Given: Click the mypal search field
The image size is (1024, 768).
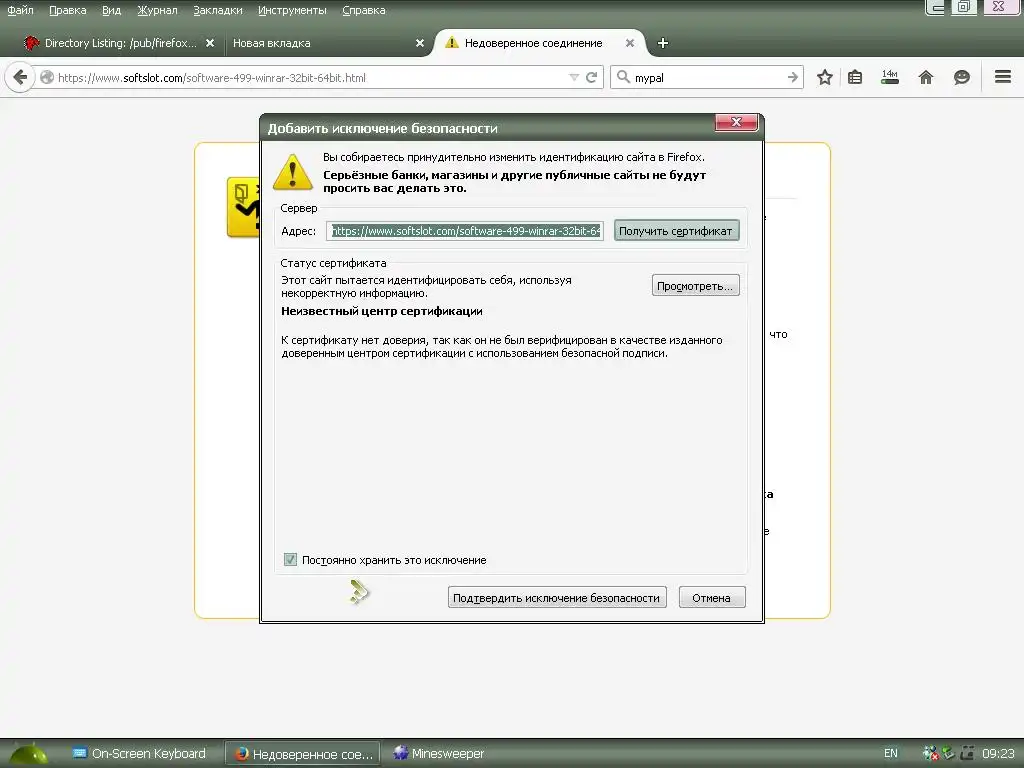Looking at the screenshot, I should (x=709, y=78).
